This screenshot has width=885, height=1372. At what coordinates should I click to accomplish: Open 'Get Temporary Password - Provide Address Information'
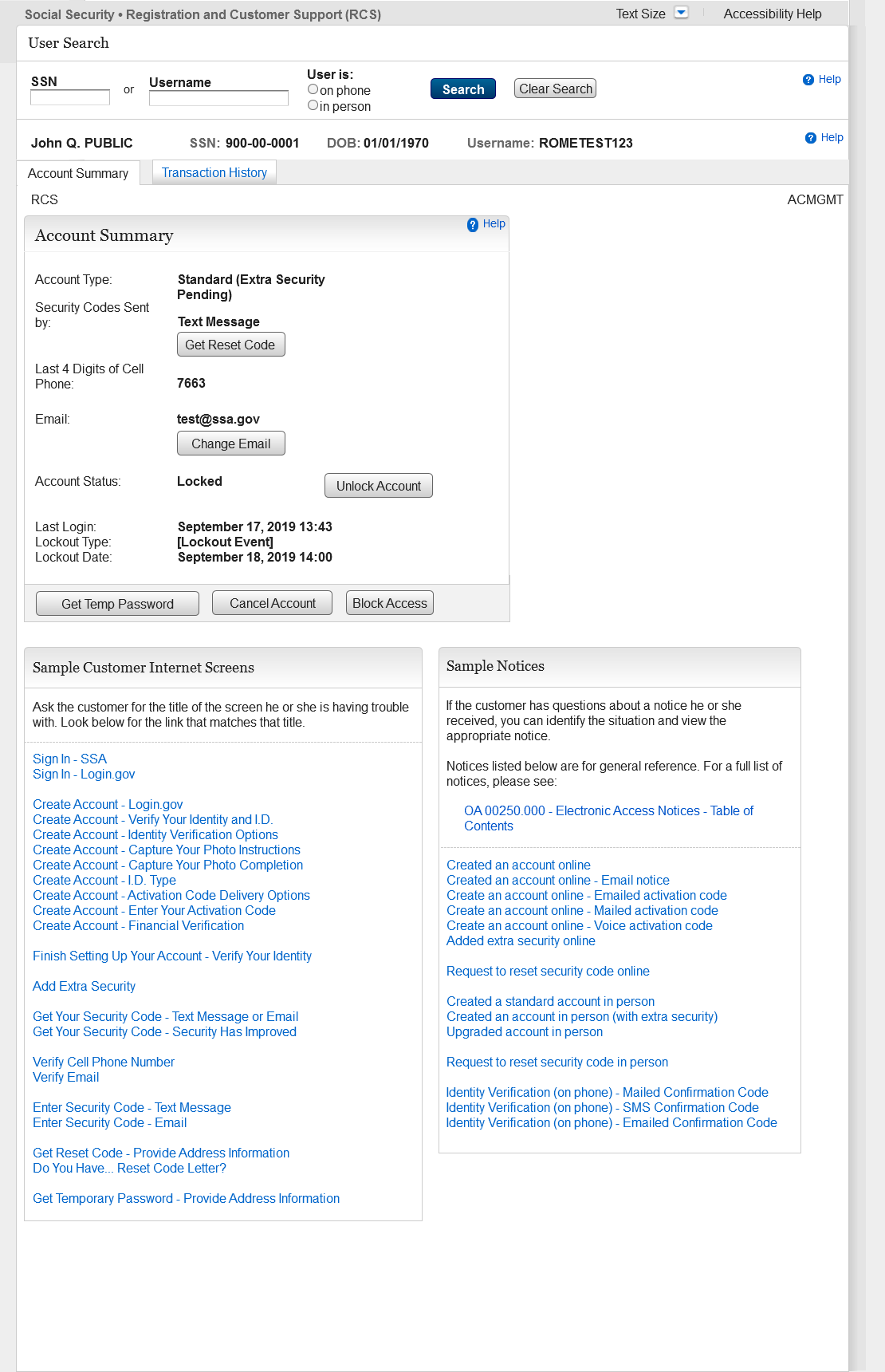(x=186, y=1198)
